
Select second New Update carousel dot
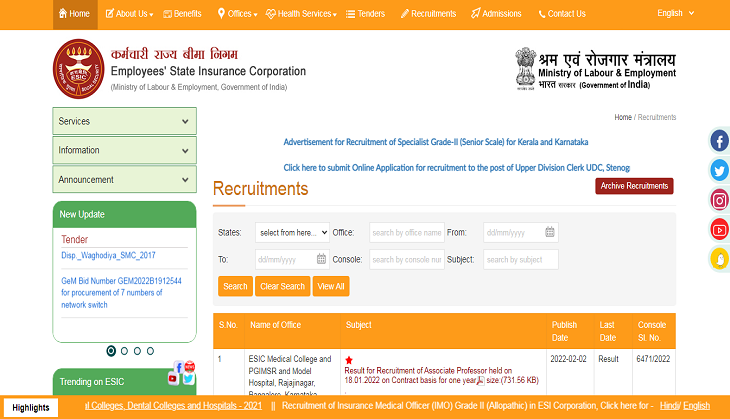[124, 351]
